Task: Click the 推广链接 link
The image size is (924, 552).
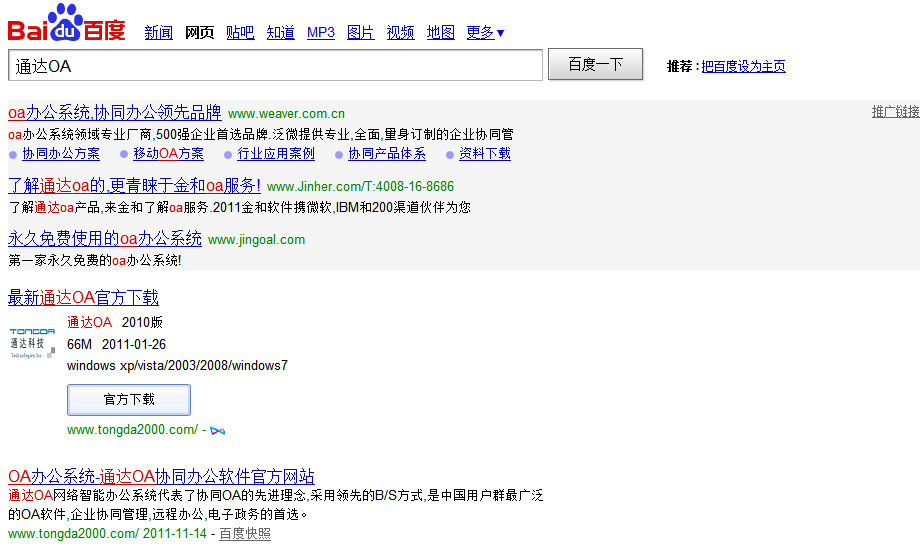Action: [x=896, y=111]
